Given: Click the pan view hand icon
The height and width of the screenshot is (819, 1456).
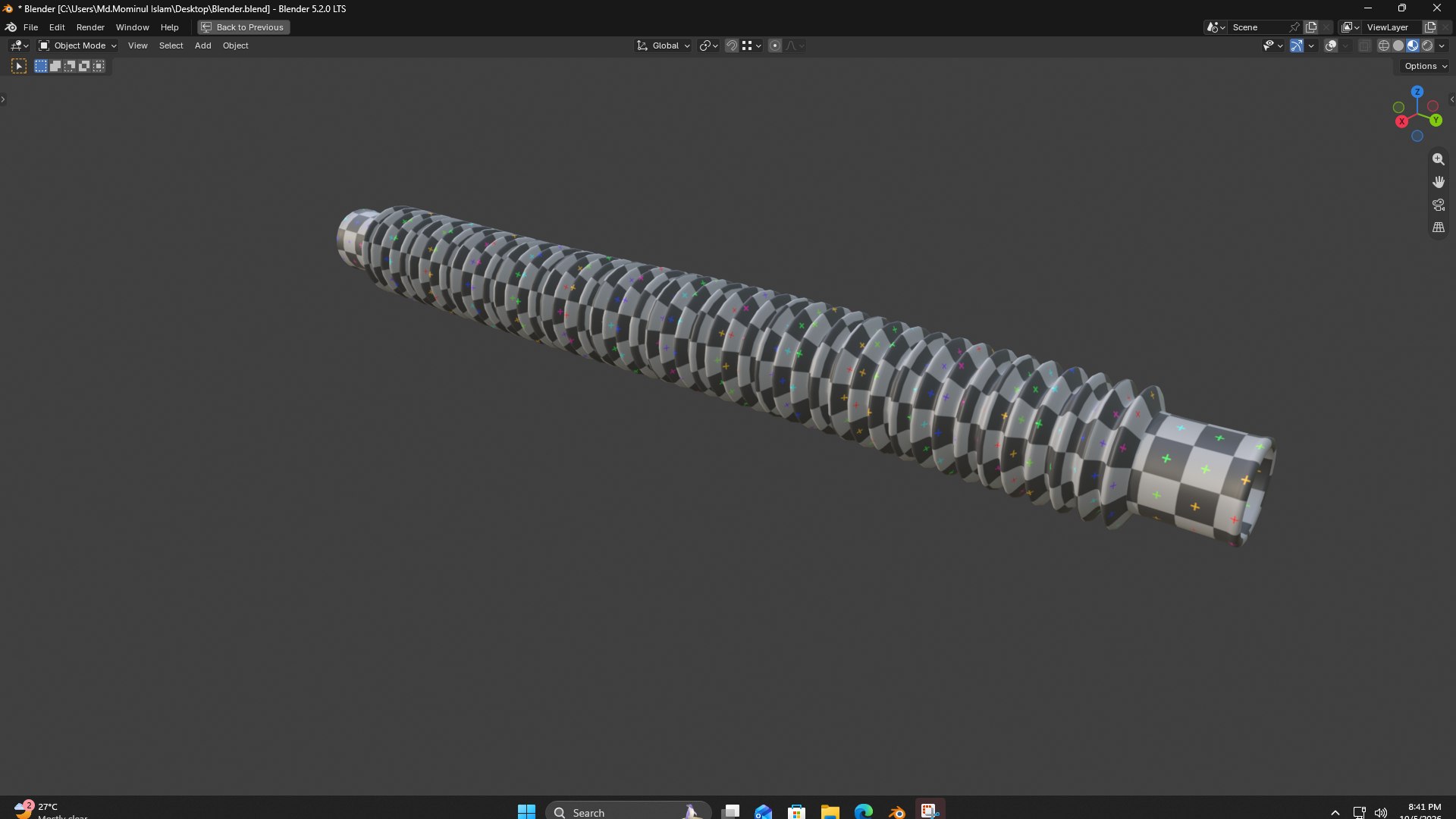Looking at the screenshot, I should [x=1438, y=182].
